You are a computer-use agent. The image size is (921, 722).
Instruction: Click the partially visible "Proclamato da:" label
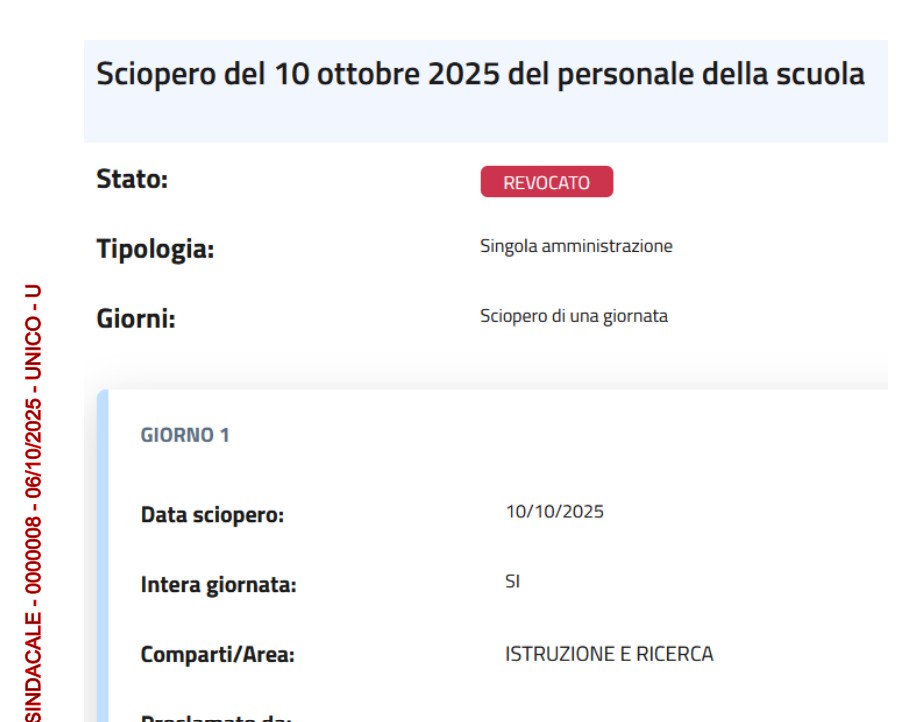click(x=216, y=718)
